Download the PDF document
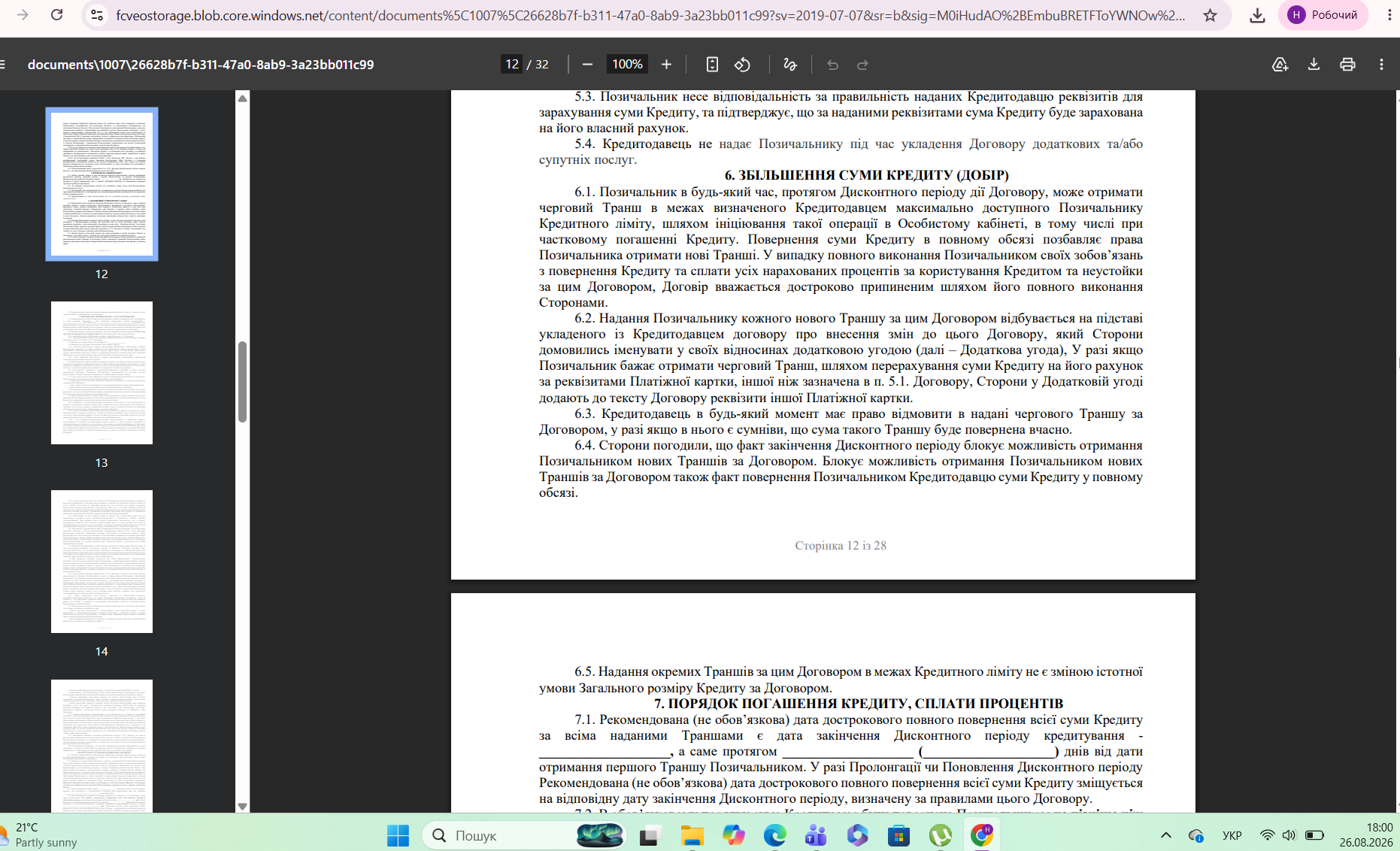1400x851 pixels. click(1314, 65)
